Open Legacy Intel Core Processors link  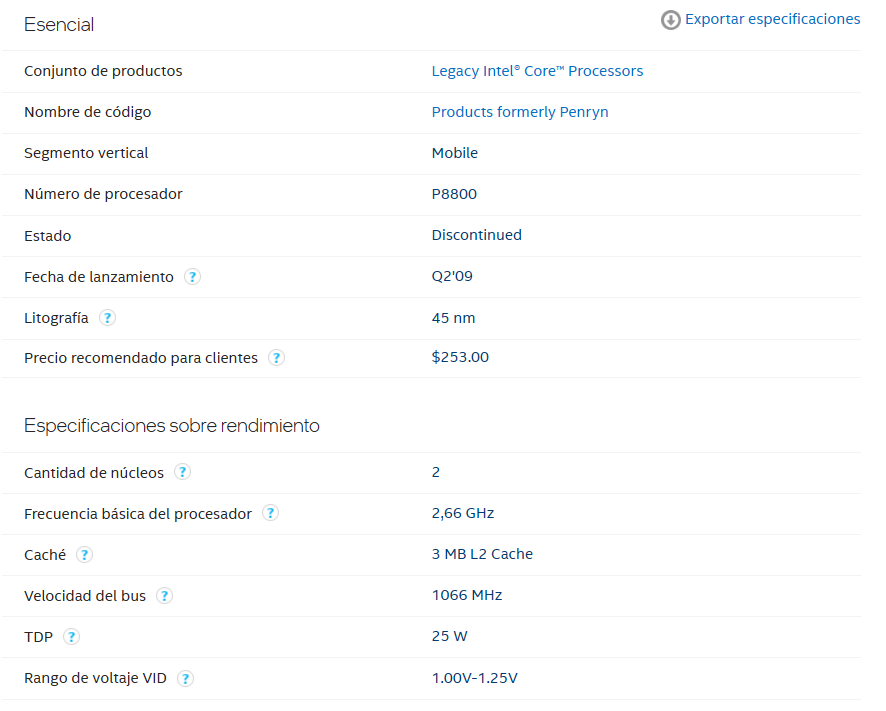click(x=537, y=71)
